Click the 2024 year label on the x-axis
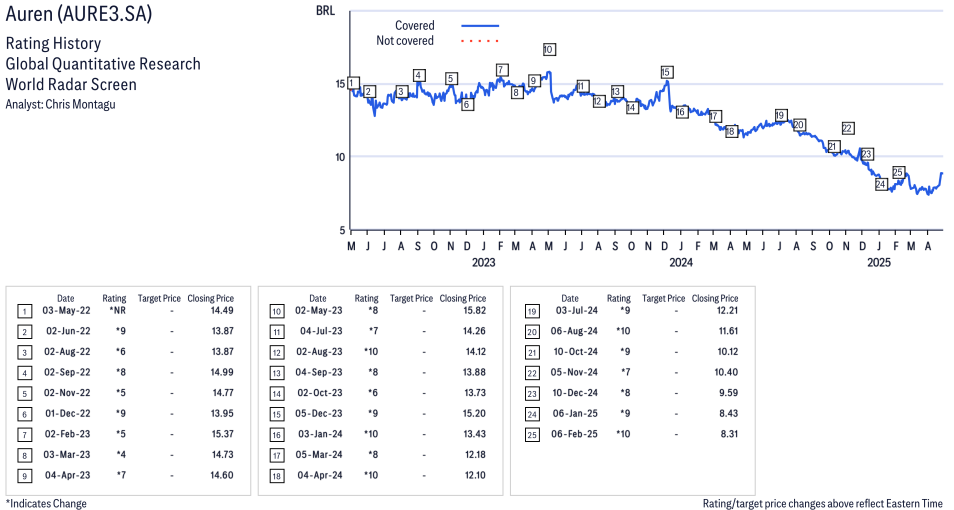Image resolution: width=954 pixels, height=510 pixels. (x=681, y=262)
